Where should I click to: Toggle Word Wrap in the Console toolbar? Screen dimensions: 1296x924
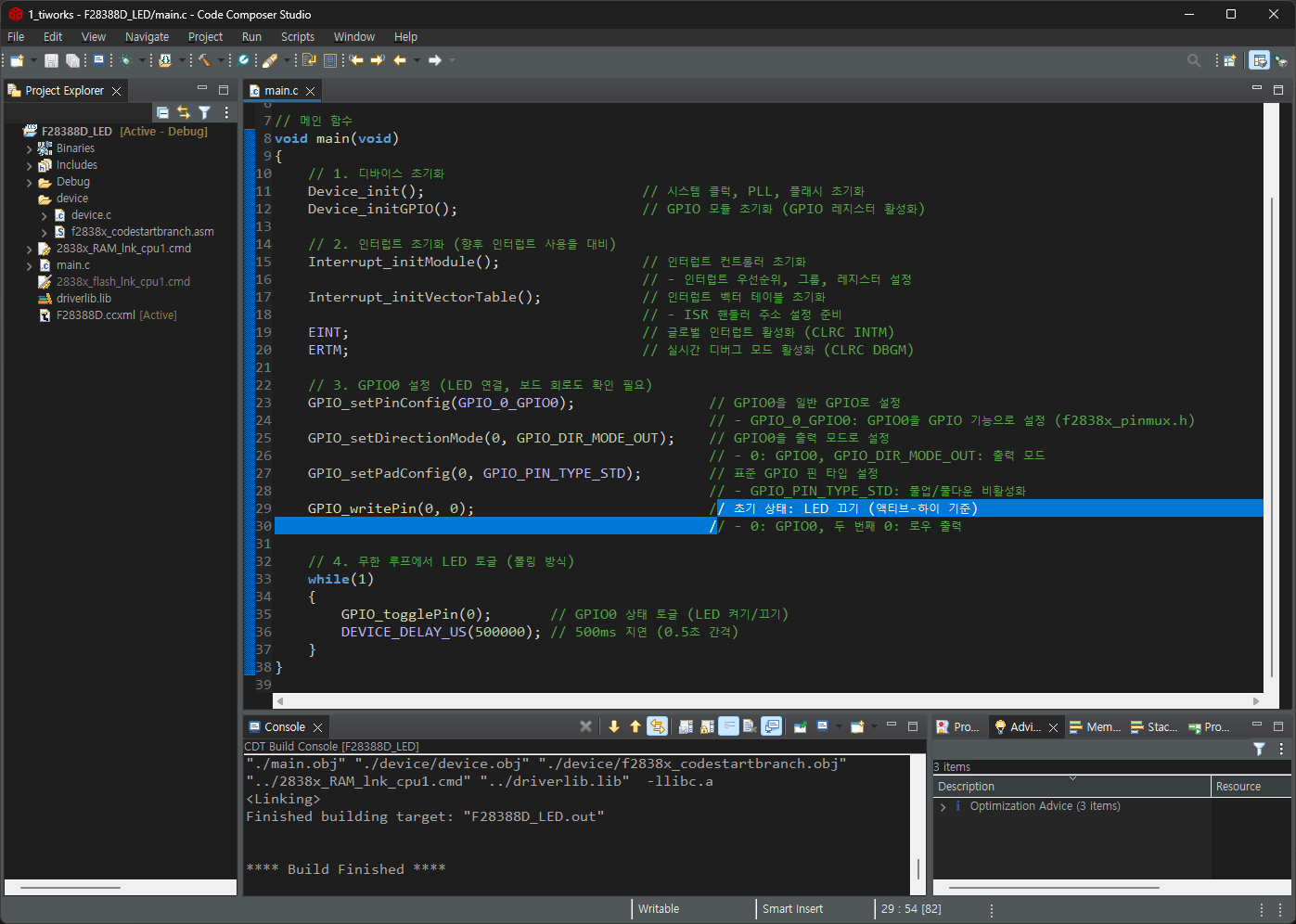(x=728, y=726)
